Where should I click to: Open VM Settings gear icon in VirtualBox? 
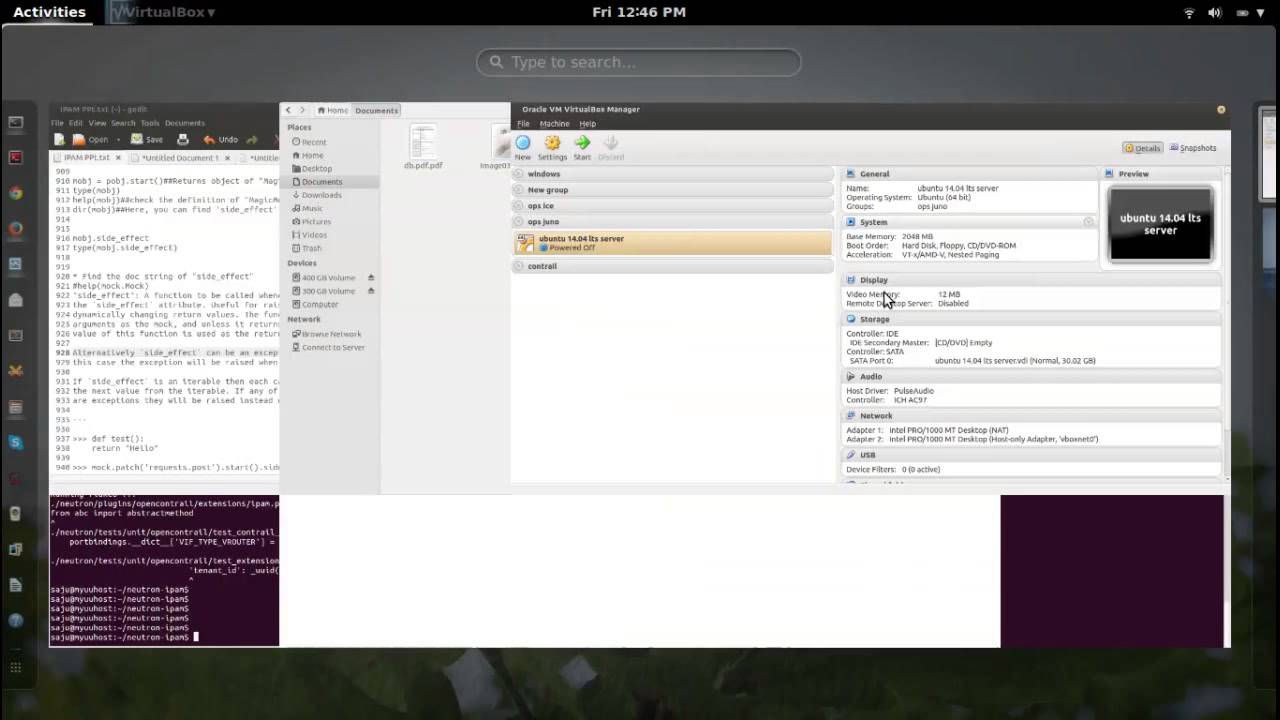pyautogui.click(x=552, y=143)
